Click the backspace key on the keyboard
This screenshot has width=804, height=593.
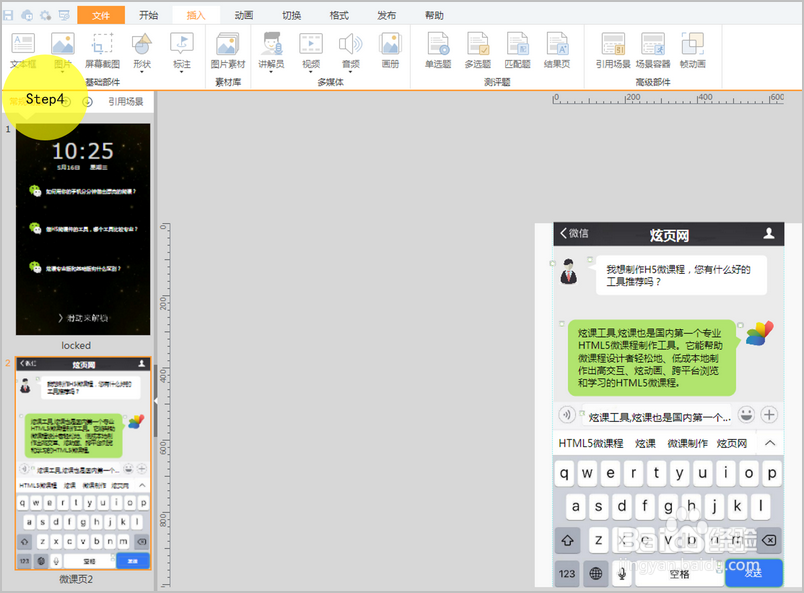769,540
